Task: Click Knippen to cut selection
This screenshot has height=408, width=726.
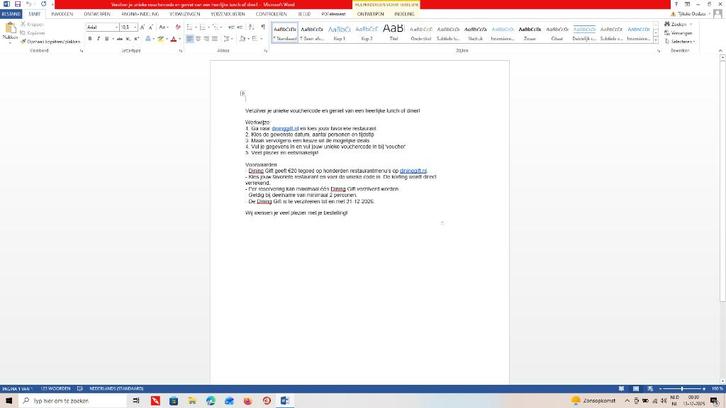Action: [x=35, y=24]
